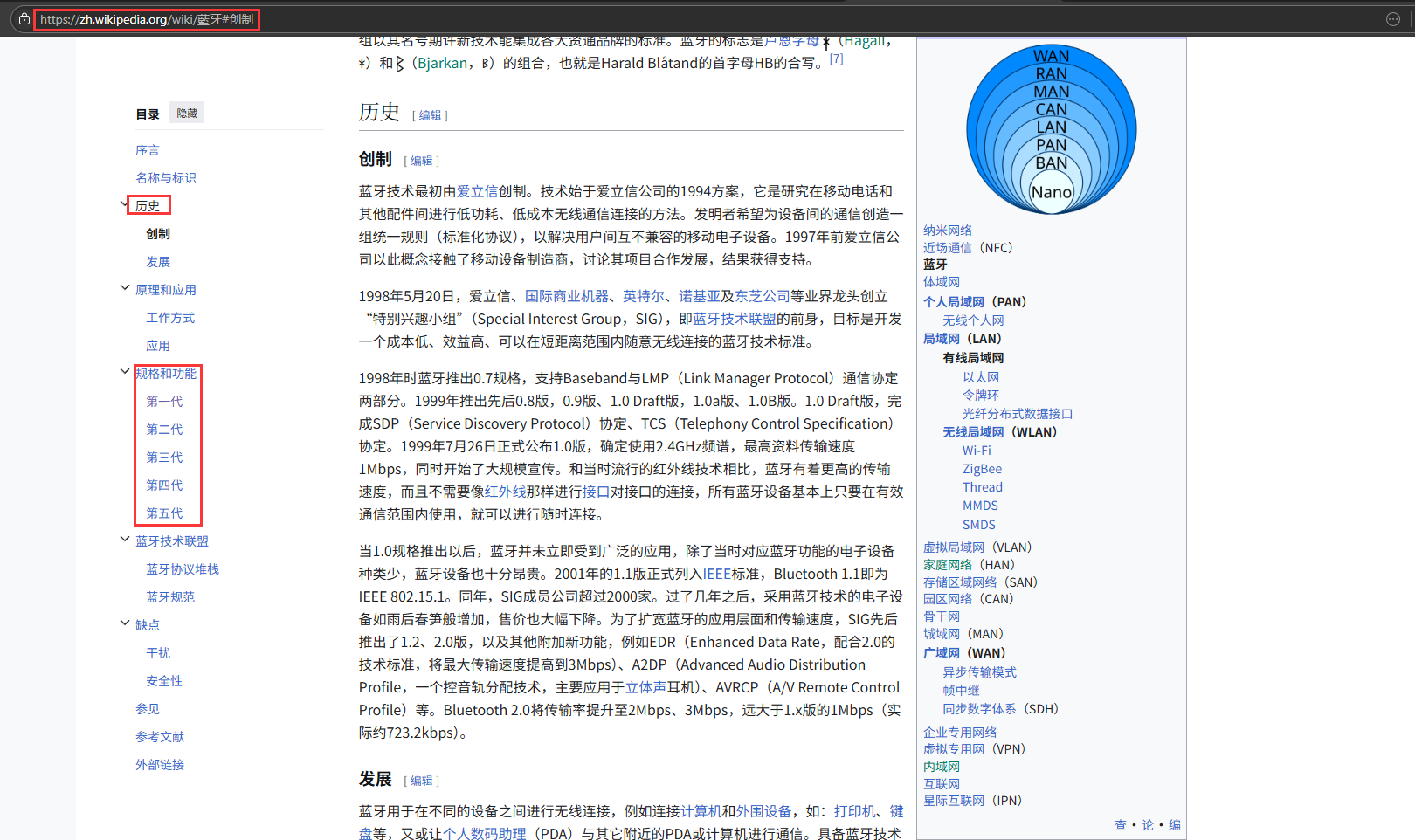Jump to 应用 in contents
Viewport: 1415px width, 840px height.
point(158,346)
